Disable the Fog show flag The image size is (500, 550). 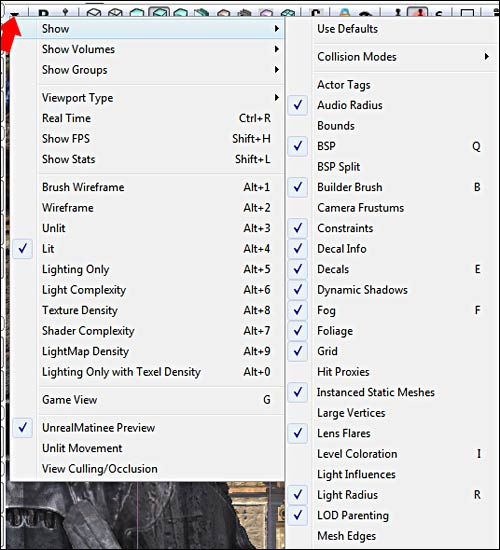coord(393,310)
